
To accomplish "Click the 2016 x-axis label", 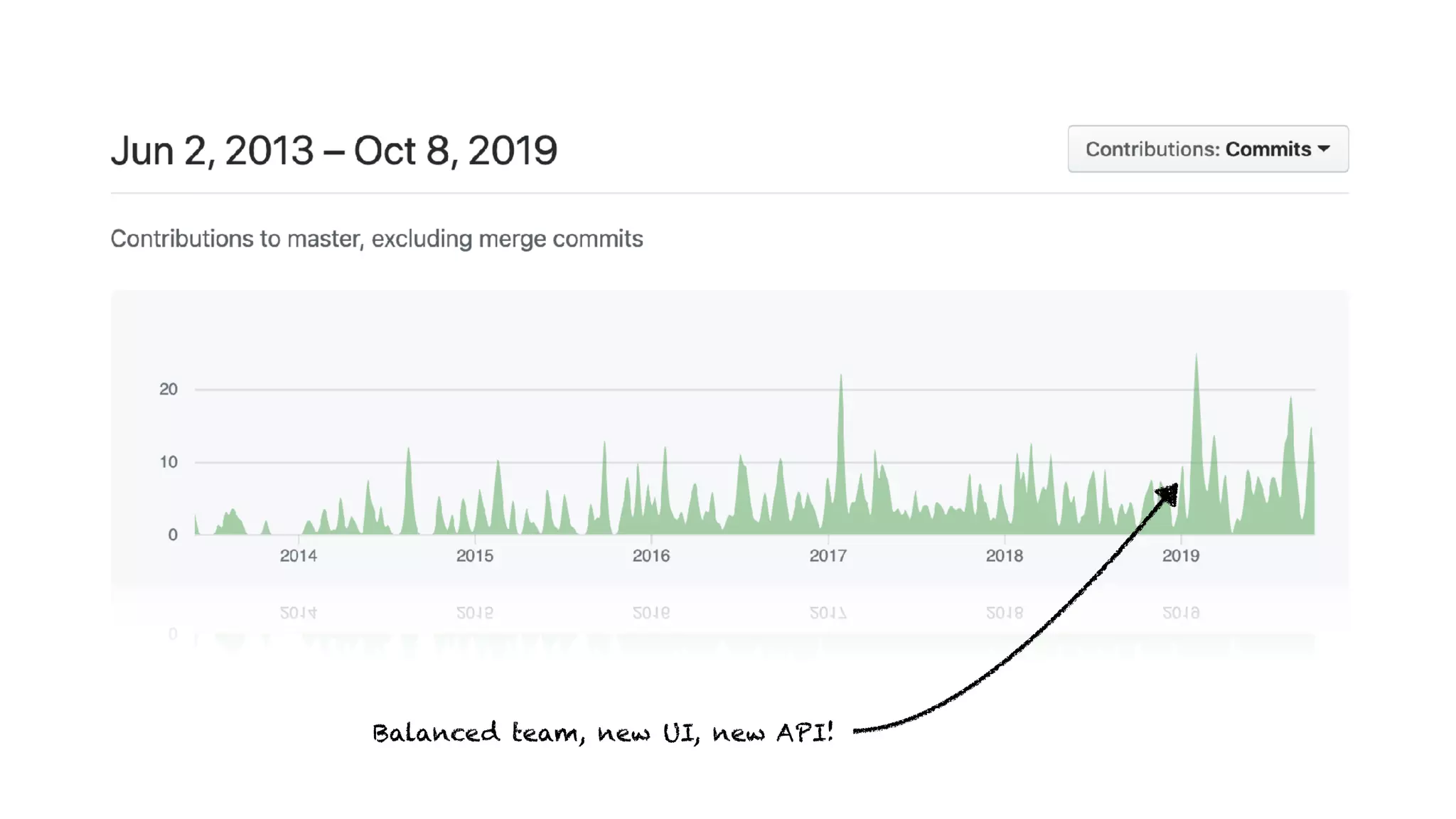I will coord(651,556).
